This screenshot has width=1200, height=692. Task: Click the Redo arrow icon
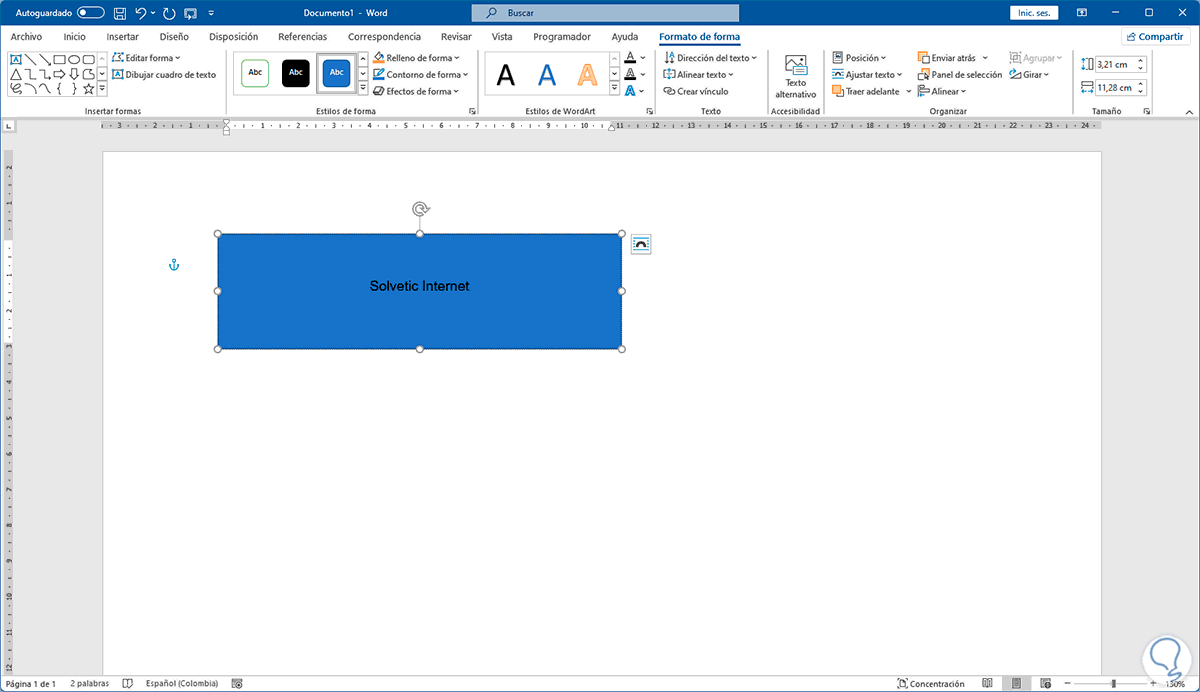pos(167,13)
